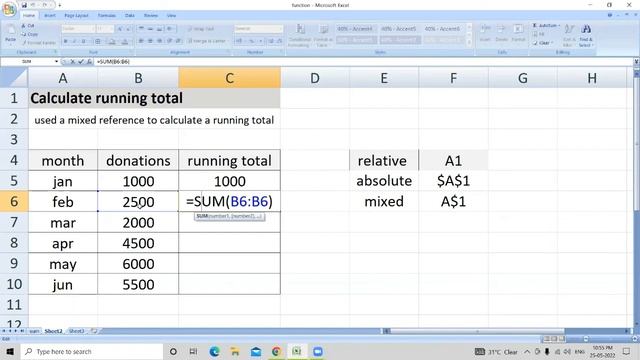Image resolution: width=640 pixels, height=360 pixels.
Task: Open notification center on taskbar
Action: click(627, 351)
